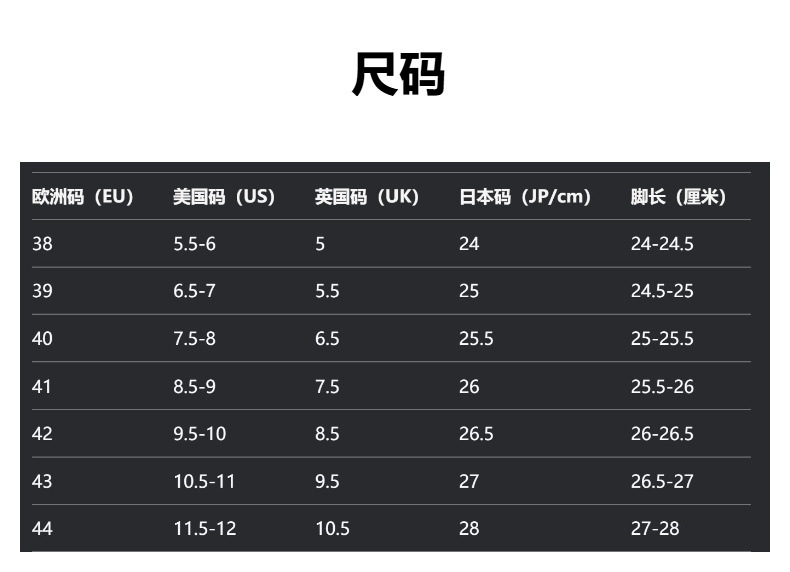Click foot length 26.5-27 cell

[661, 482]
